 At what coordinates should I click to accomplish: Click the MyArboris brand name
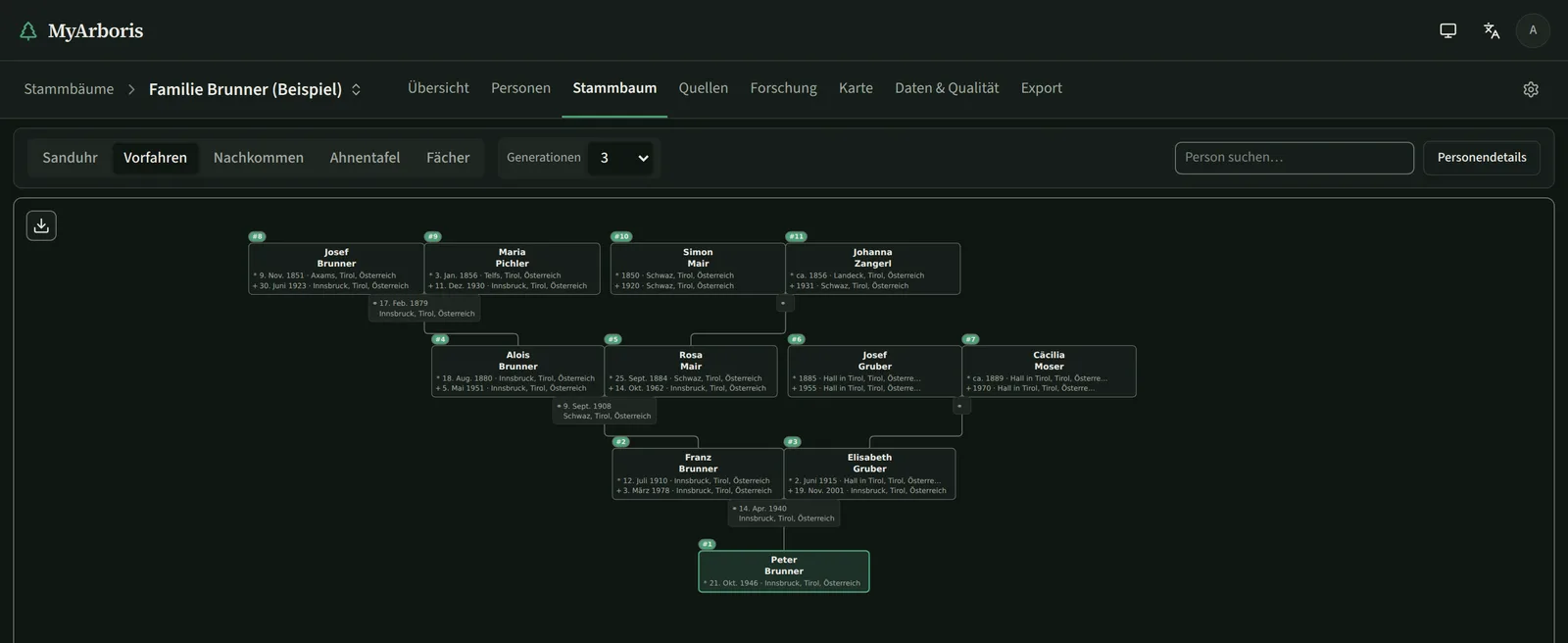[95, 31]
